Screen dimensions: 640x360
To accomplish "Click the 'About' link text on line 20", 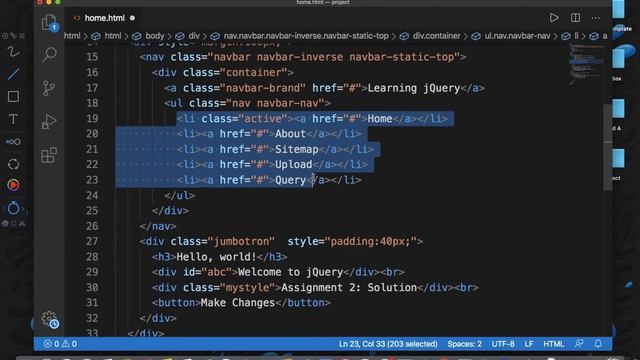I will pos(291,134).
